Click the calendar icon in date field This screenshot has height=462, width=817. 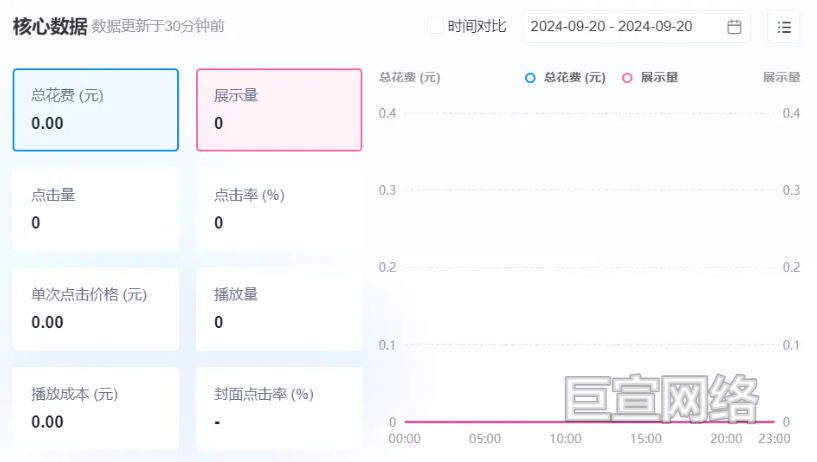point(734,27)
